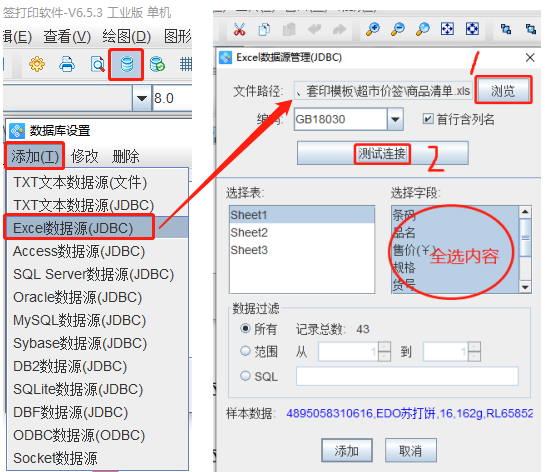Select the 范围 radio button
549x472 pixels.
point(245,350)
